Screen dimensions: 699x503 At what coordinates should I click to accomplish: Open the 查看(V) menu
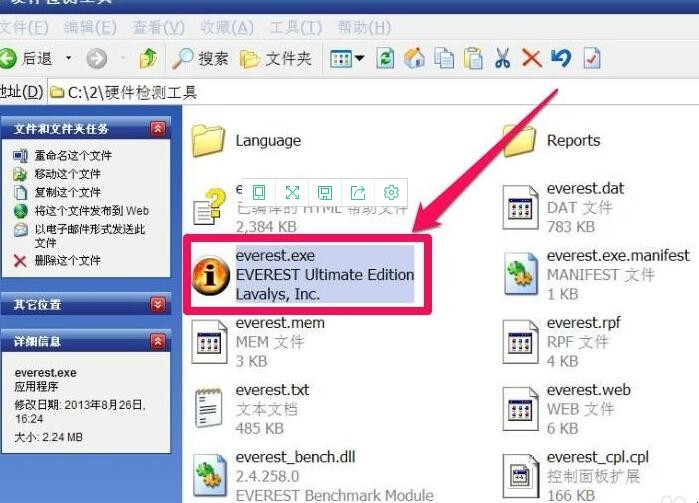tap(158, 27)
